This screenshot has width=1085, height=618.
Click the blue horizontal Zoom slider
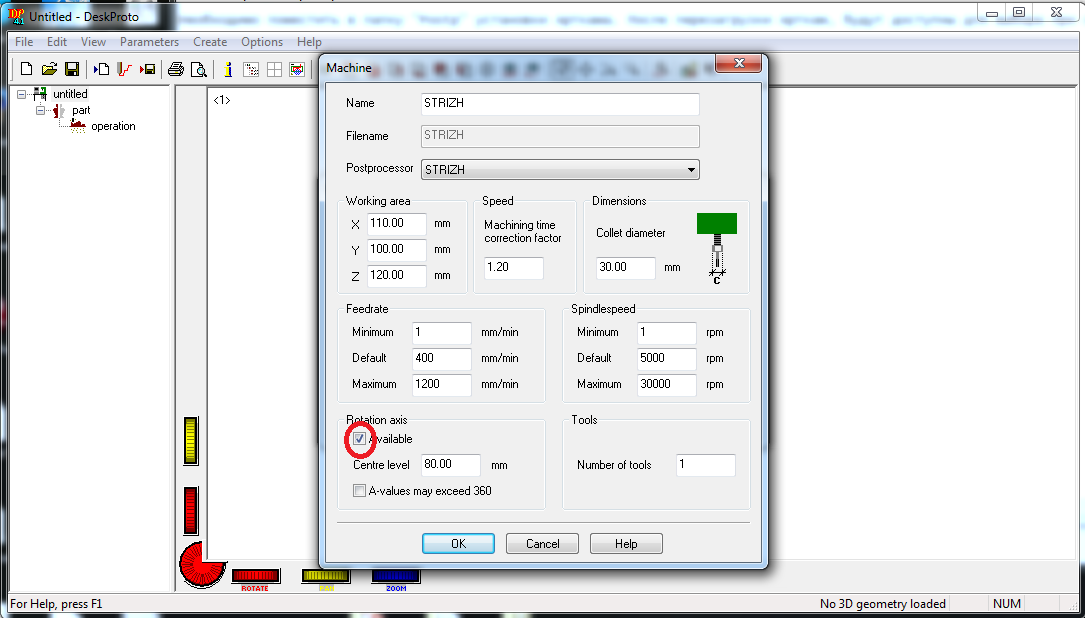[396, 576]
